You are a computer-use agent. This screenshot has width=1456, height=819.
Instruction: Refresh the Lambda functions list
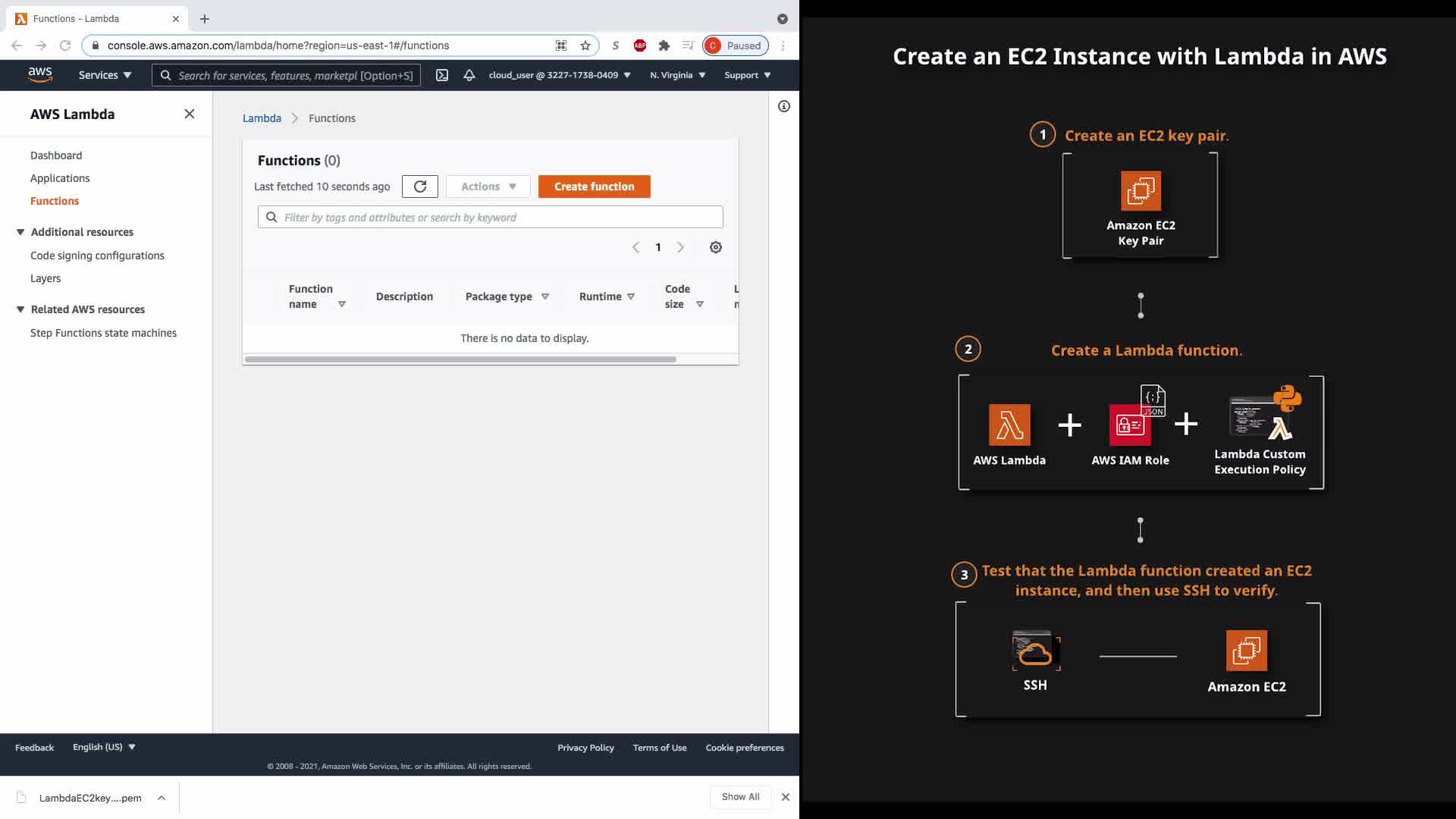[420, 187]
